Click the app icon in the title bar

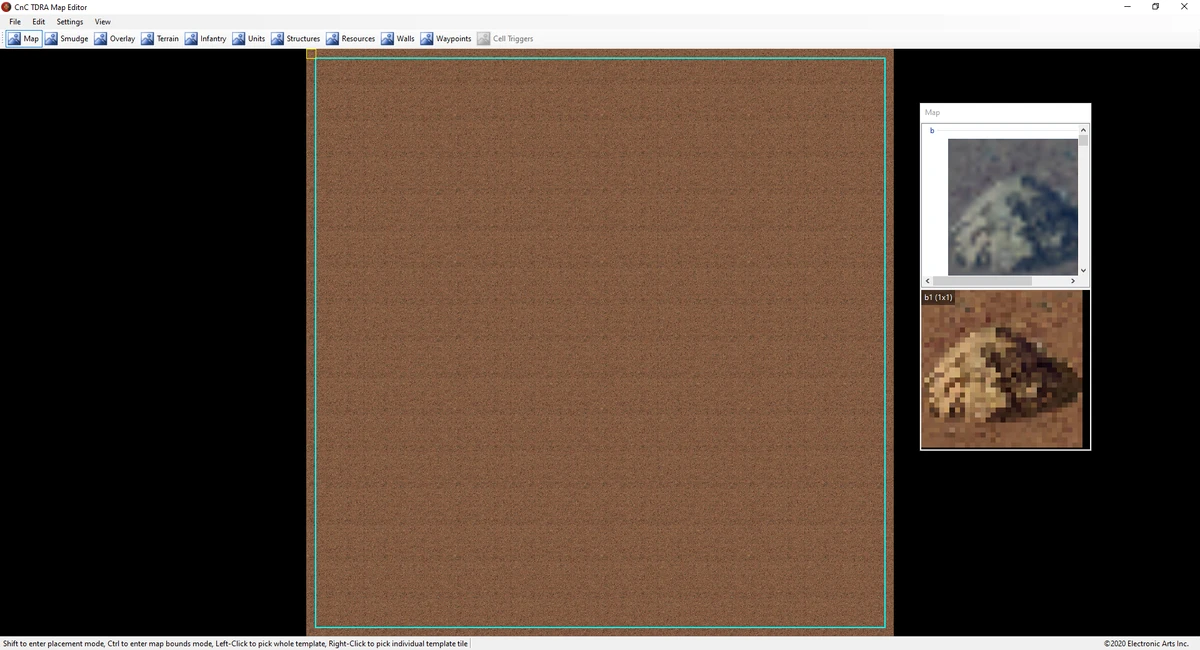coord(7,7)
